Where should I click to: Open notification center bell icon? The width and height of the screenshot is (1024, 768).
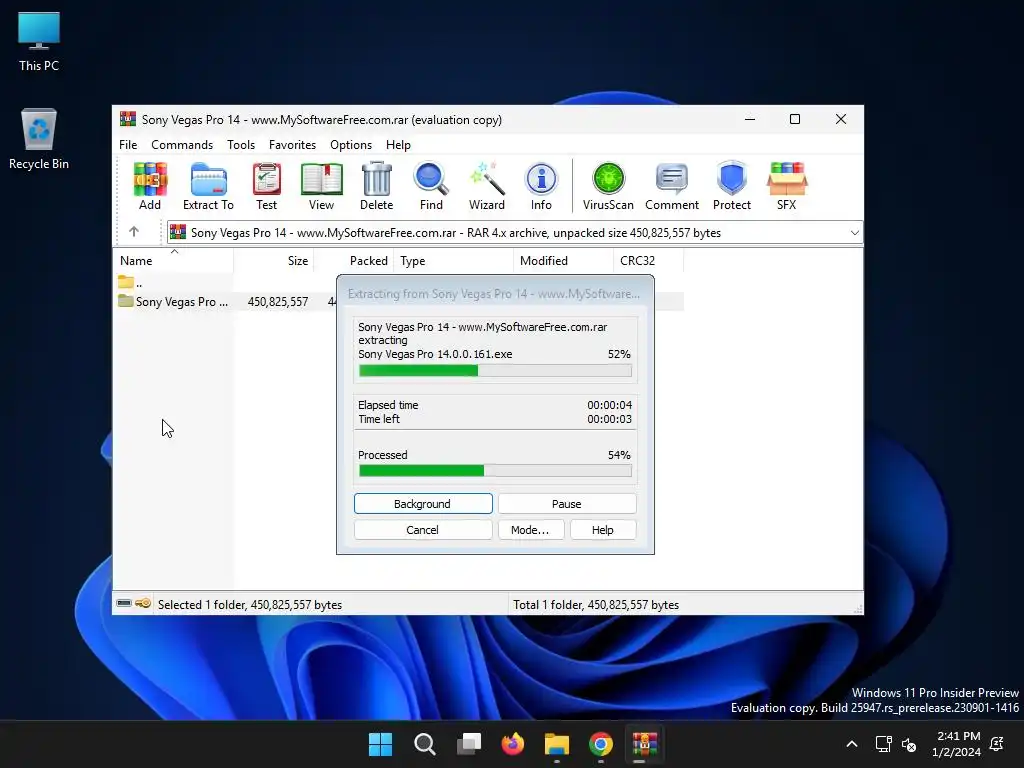point(997,744)
